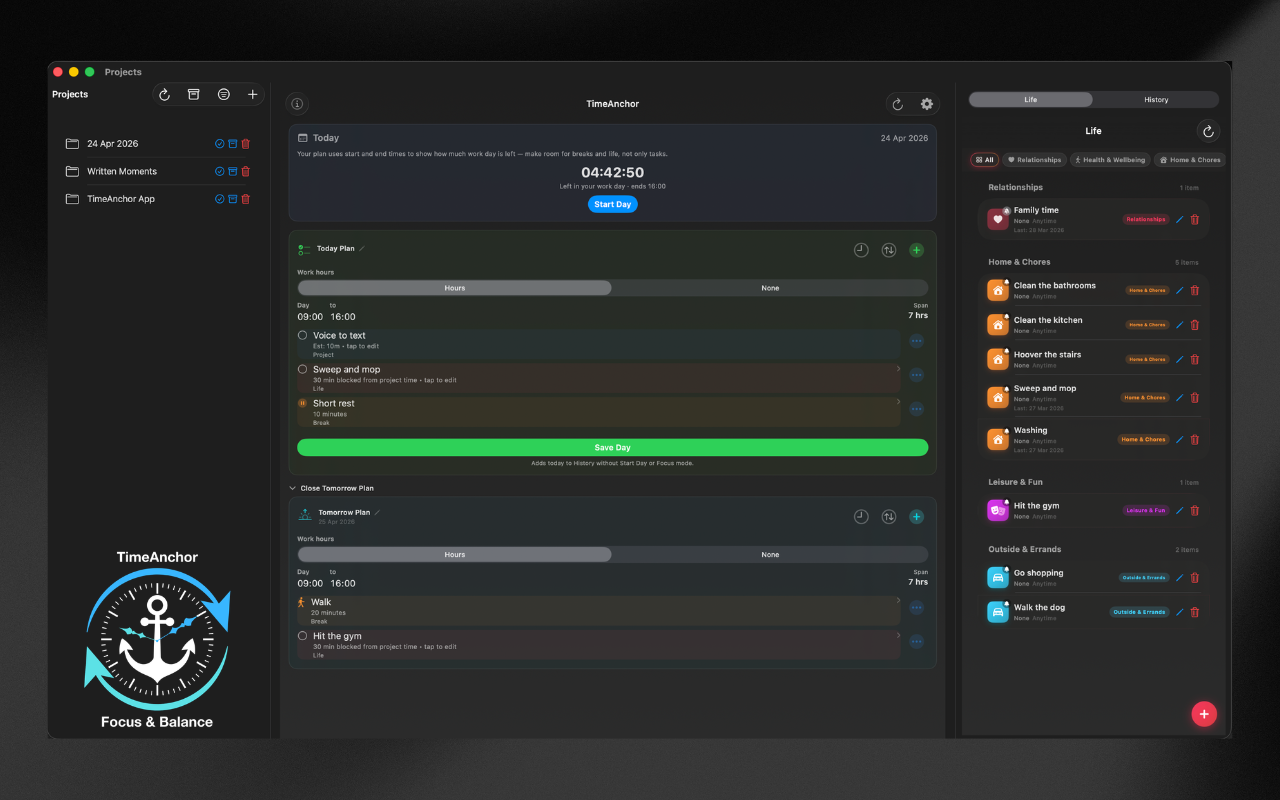The height and width of the screenshot is (800, 1280).
Task: Mark the Written Moments project complete
Action: tap(220, 171)
